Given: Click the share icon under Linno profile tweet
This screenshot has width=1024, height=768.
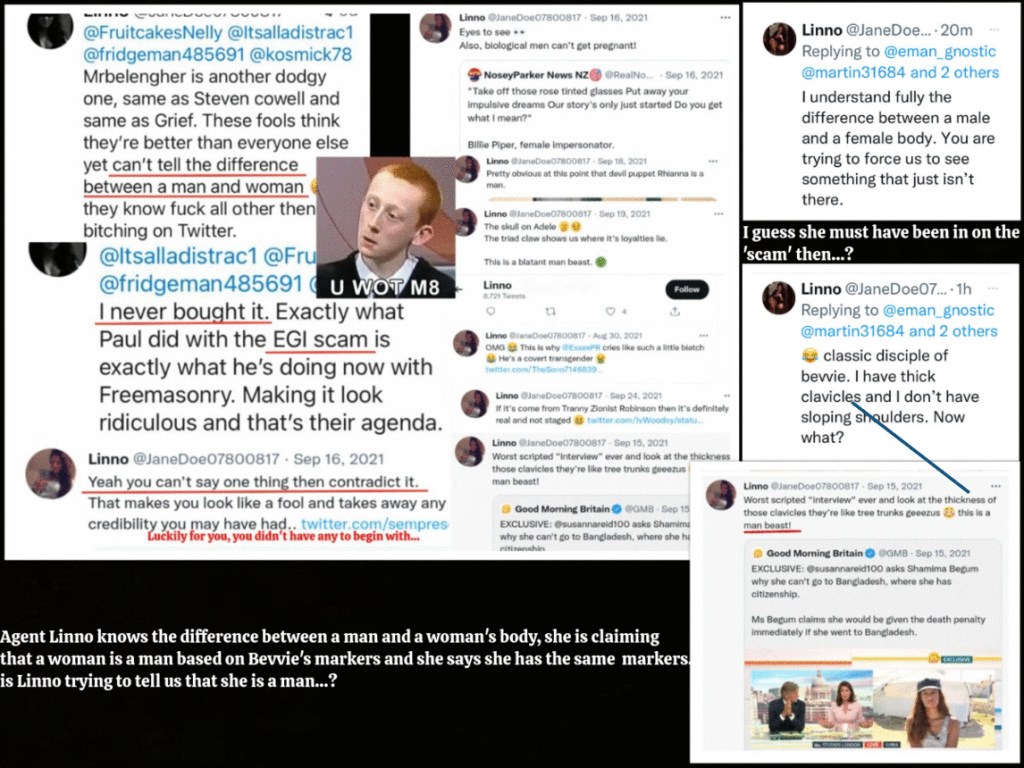Looking at the screenshot, I should (675, 312).
